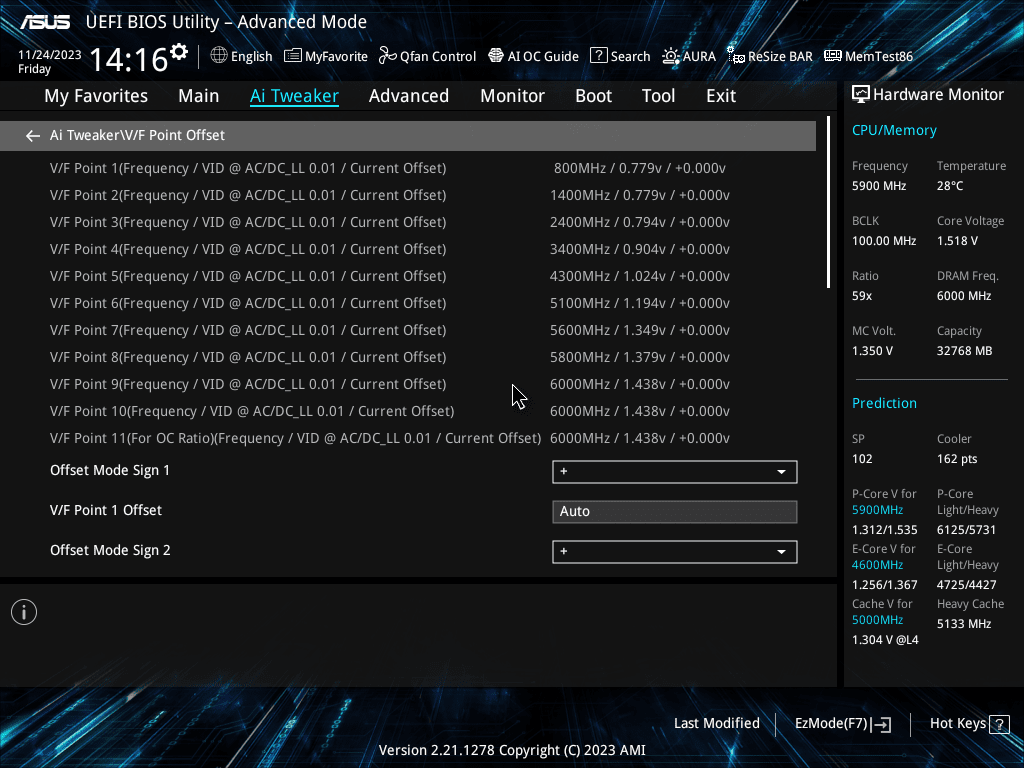Screen dimensions: 1024x768
Task: Launch MemTest86 memory icon
Action: pos(833,56)
